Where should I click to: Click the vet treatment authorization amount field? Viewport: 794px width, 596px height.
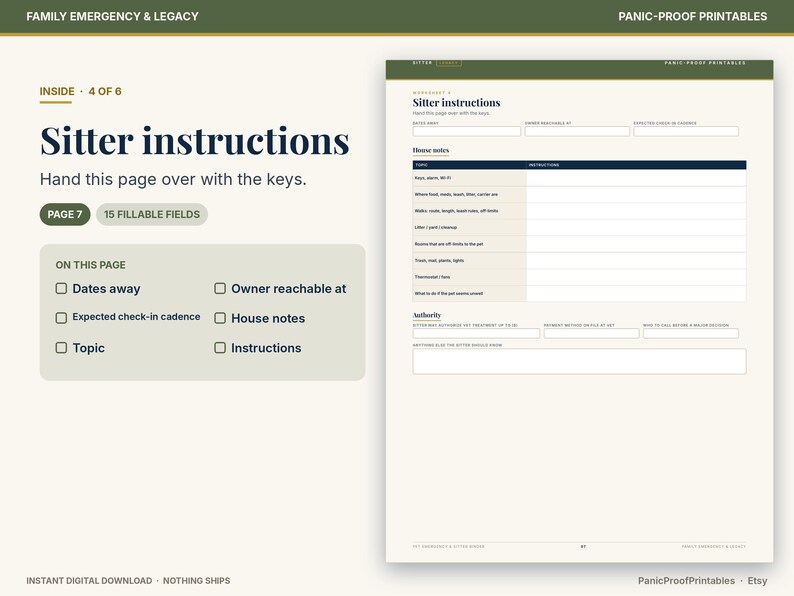point(476,333)
